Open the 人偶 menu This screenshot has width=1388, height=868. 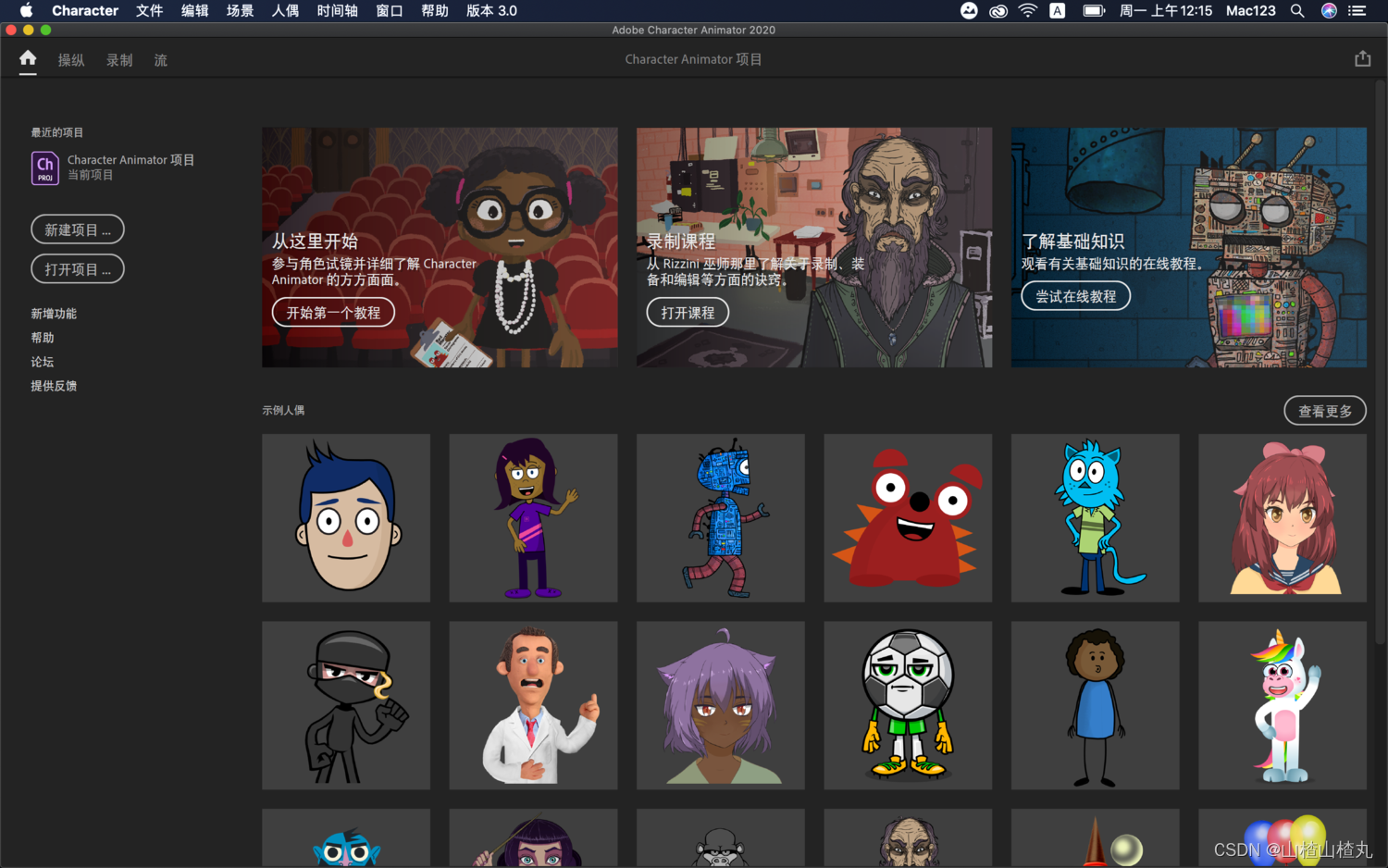click(x=285, y=11)
